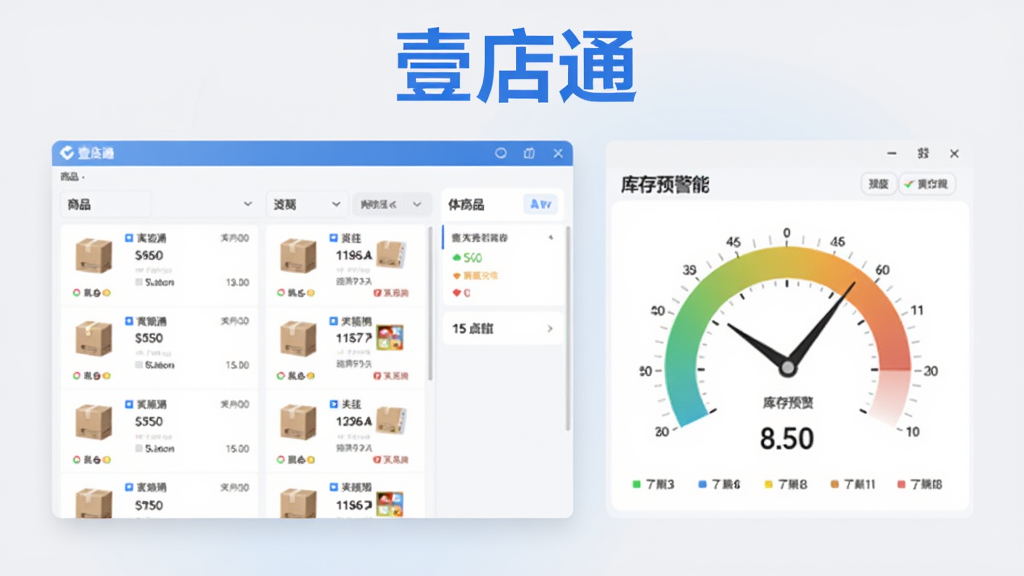Toggle the blue checkbox on the 1196A card
1024x576 pixels.
pos(333,238)
